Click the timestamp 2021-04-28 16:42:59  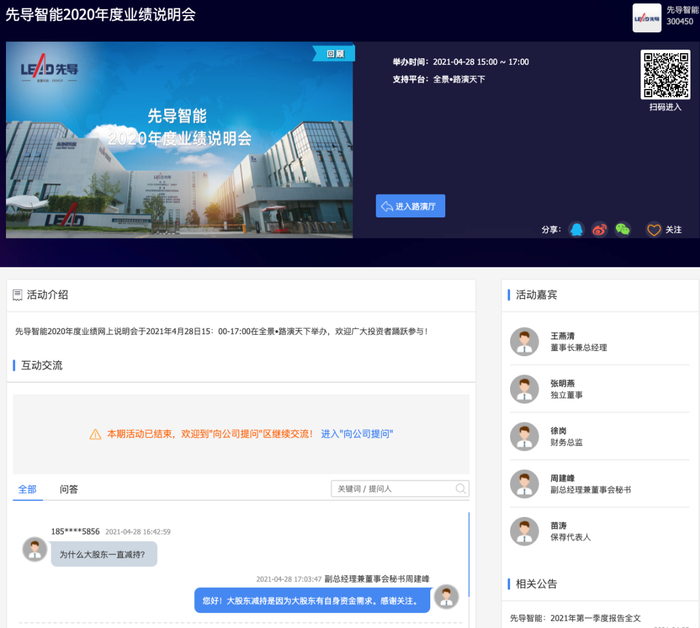tap(138, 532)
